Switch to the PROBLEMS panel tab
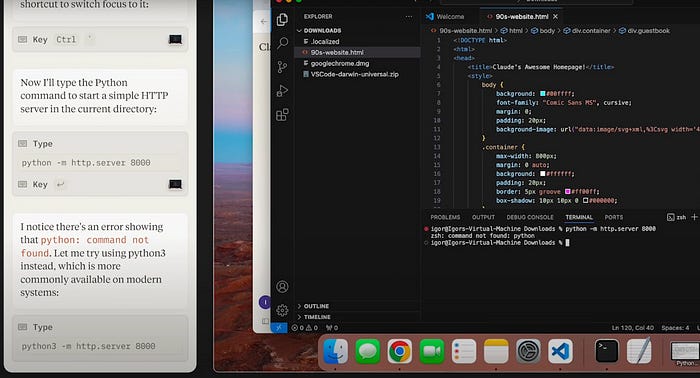Viewport: 700px width, 378px height. (445, 217)
